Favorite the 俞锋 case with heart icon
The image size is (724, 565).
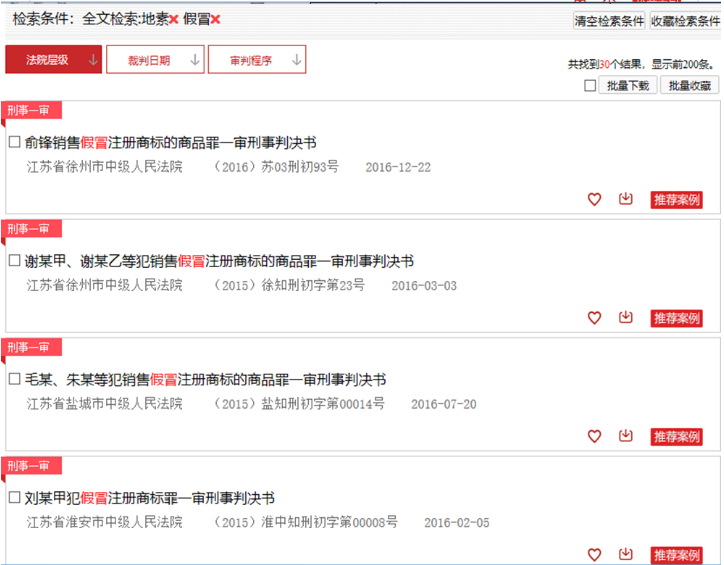pos(594,199)
